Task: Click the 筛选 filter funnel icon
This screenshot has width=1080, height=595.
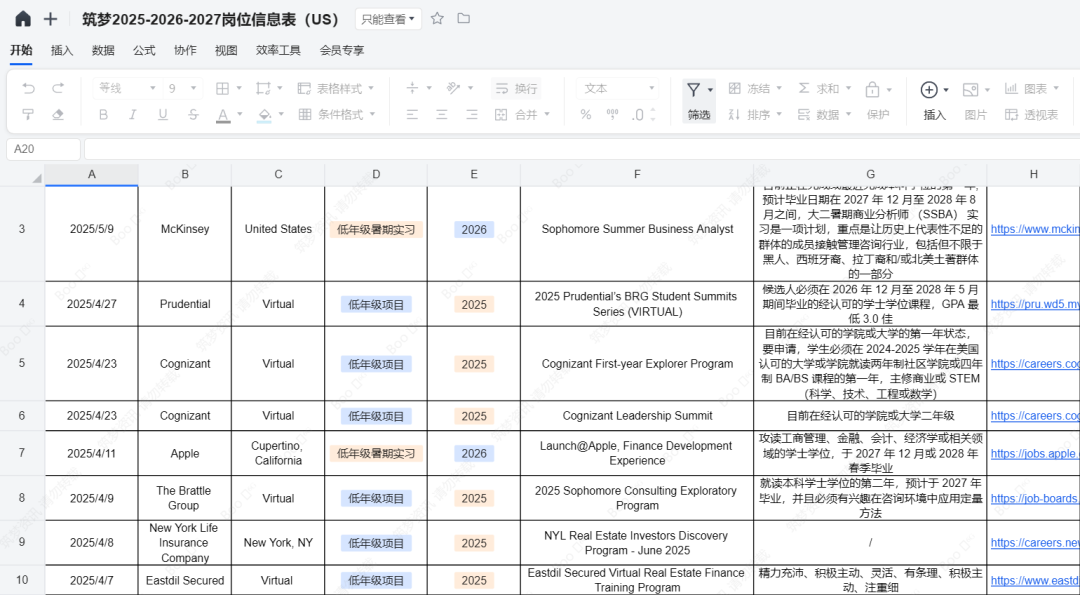Action: click(694, 90)
